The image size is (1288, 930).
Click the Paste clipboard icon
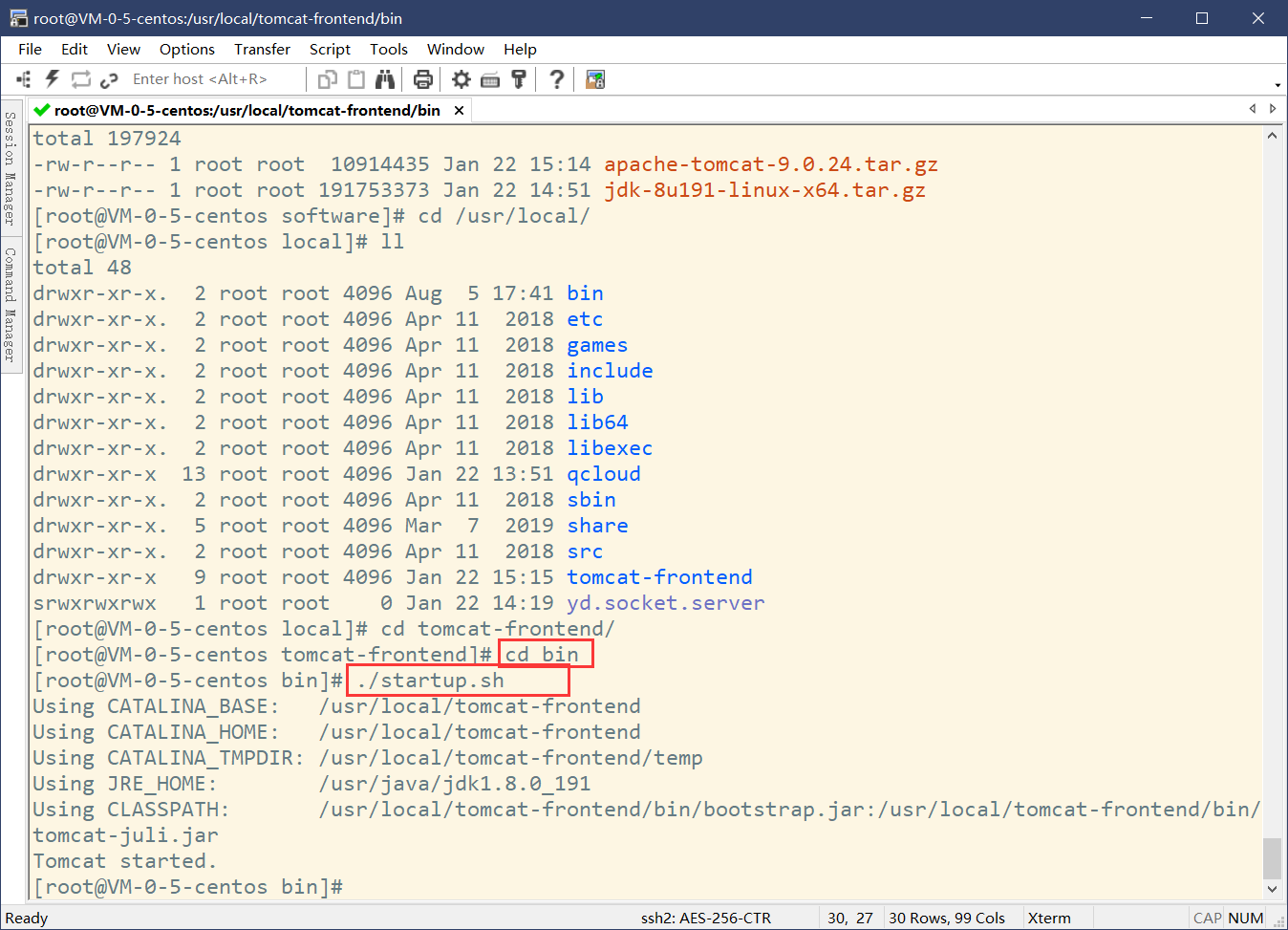356,79
